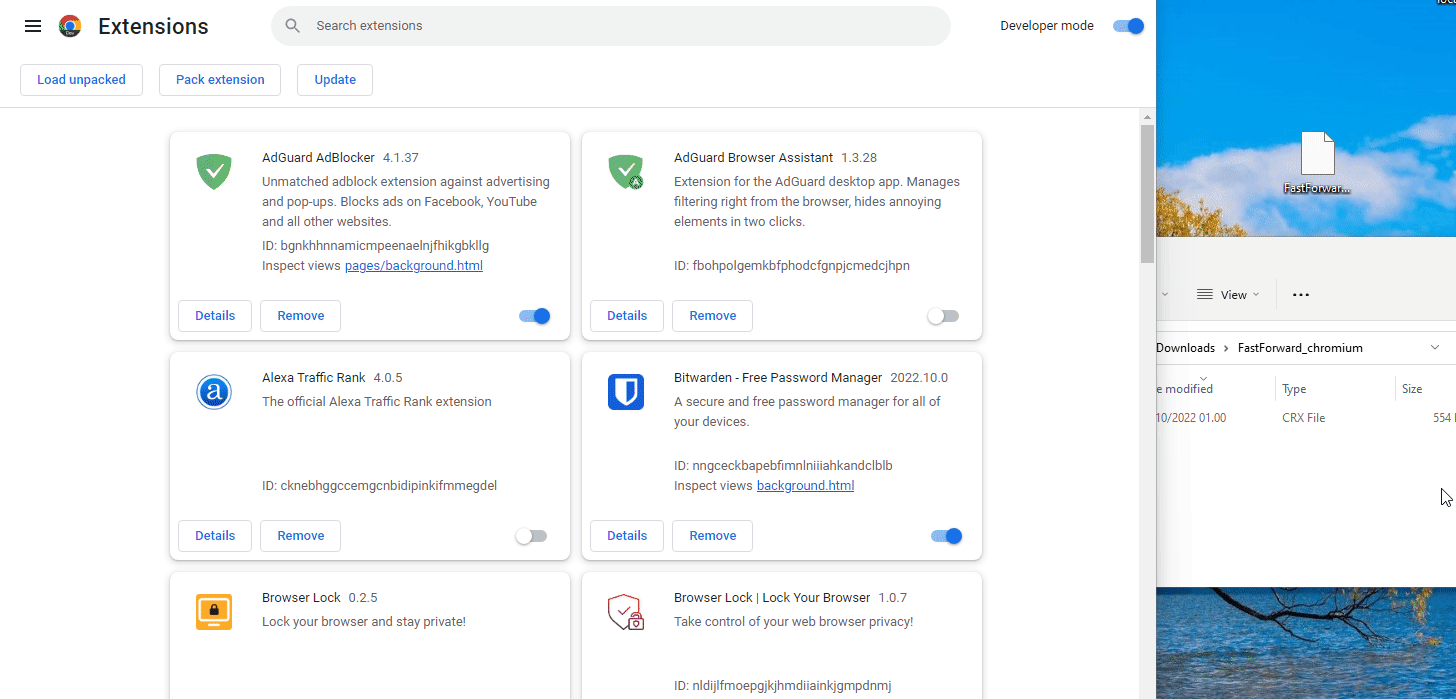
Task: Click the Browser Lock Lock Your Browser icon
Action: [625, 611]
